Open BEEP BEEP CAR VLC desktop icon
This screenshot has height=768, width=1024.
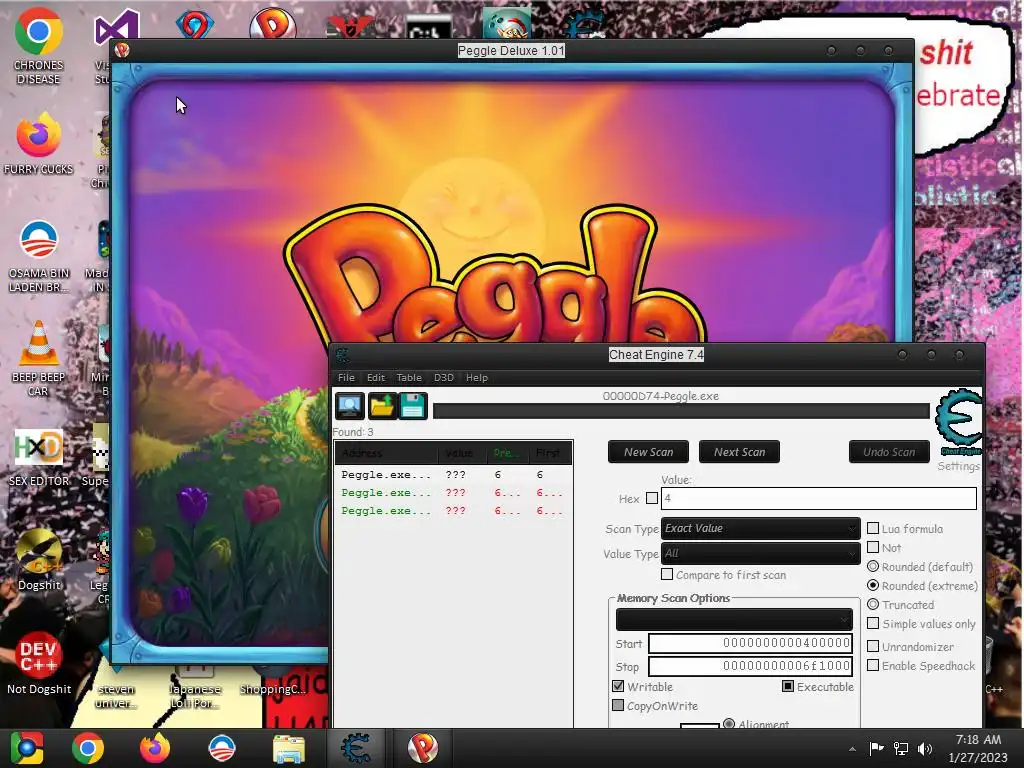click(x=39, y=358)
